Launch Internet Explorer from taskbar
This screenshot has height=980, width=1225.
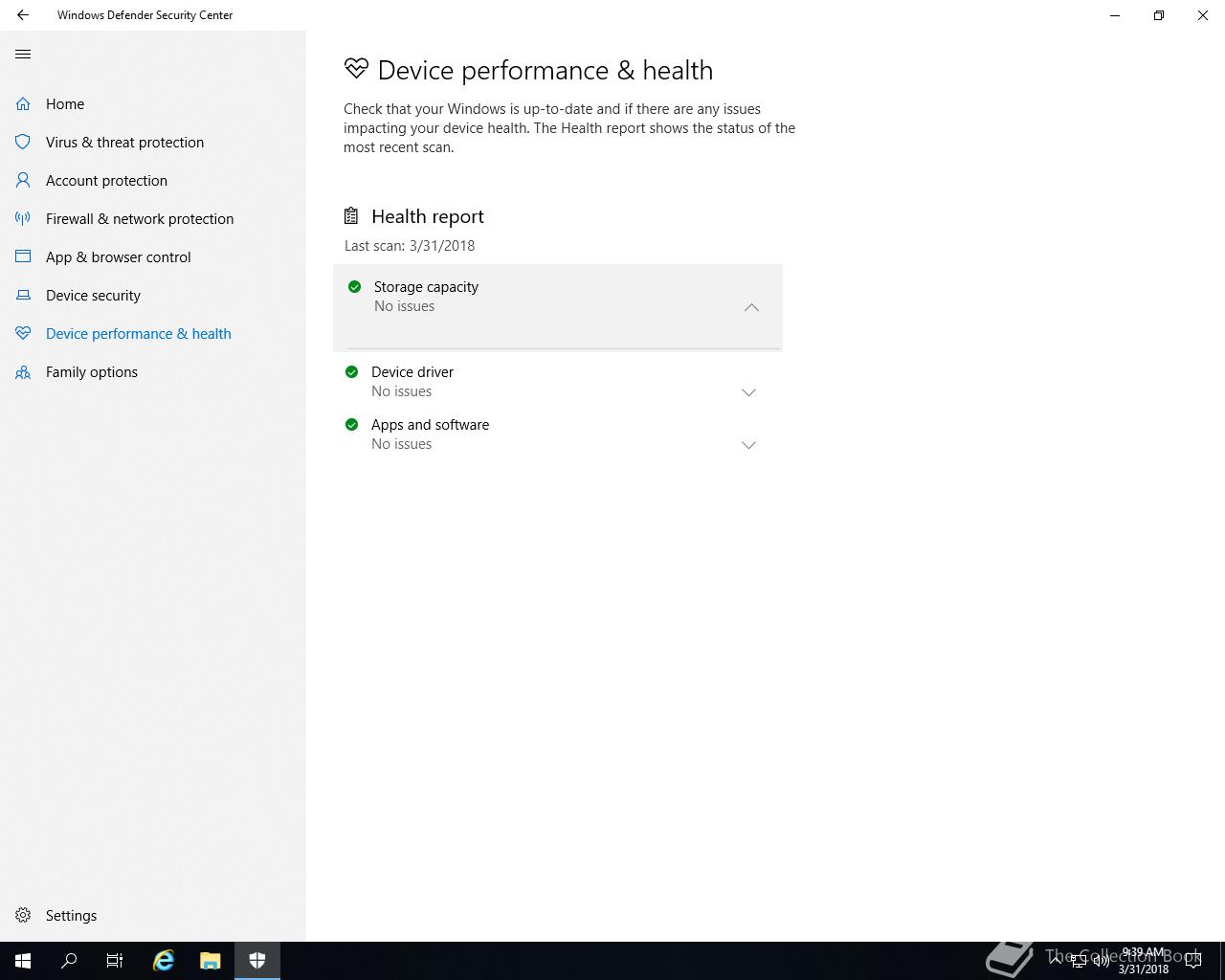164,961
